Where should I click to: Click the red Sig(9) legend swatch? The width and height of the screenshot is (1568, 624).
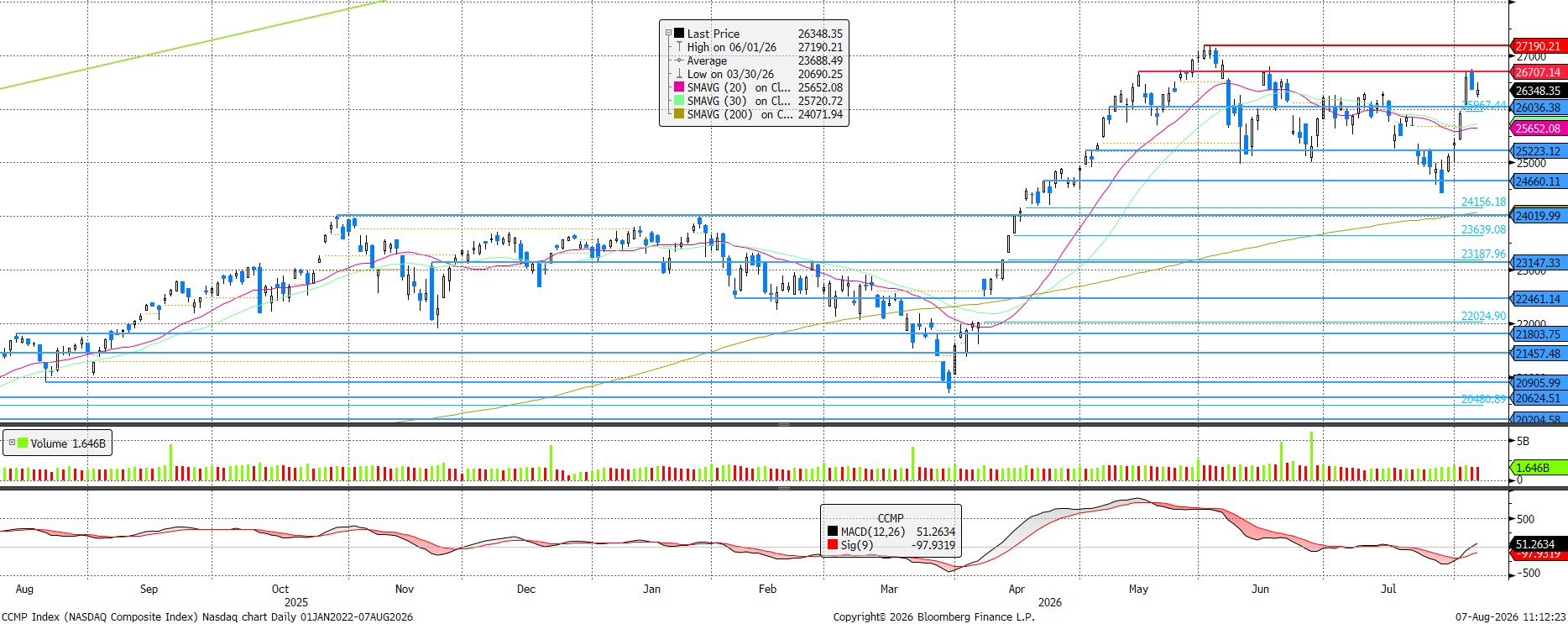click(833, 545)
